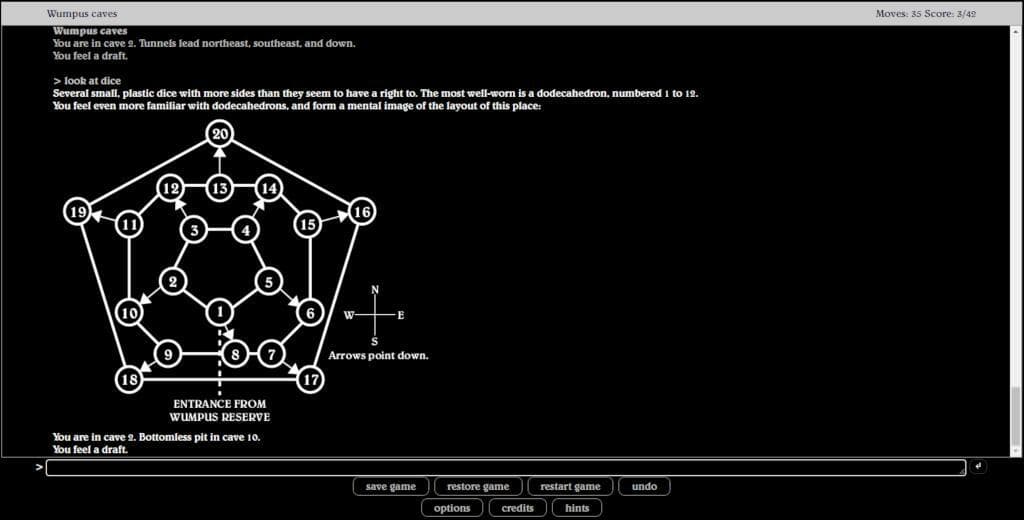Click cave node 1 on the map
This screenshot has width=1024, height=520.
pos(219,313)
